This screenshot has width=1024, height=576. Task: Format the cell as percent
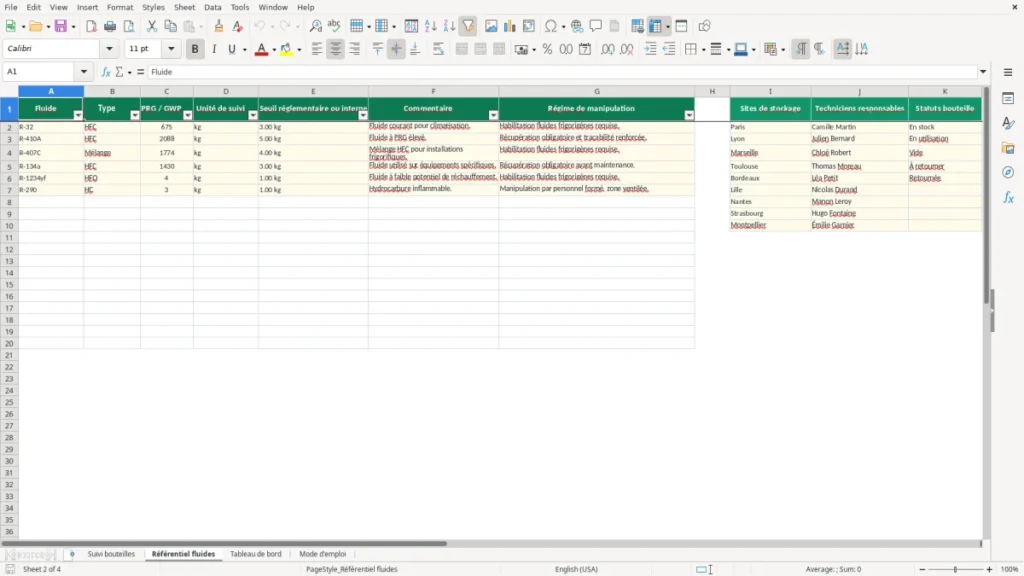547,49
